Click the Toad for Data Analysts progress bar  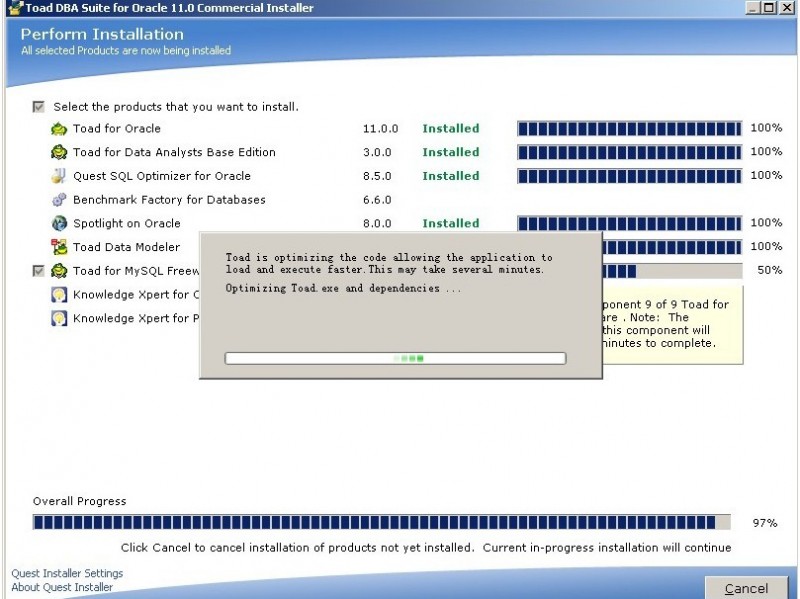pyautogui.click(x=630, y=152)
